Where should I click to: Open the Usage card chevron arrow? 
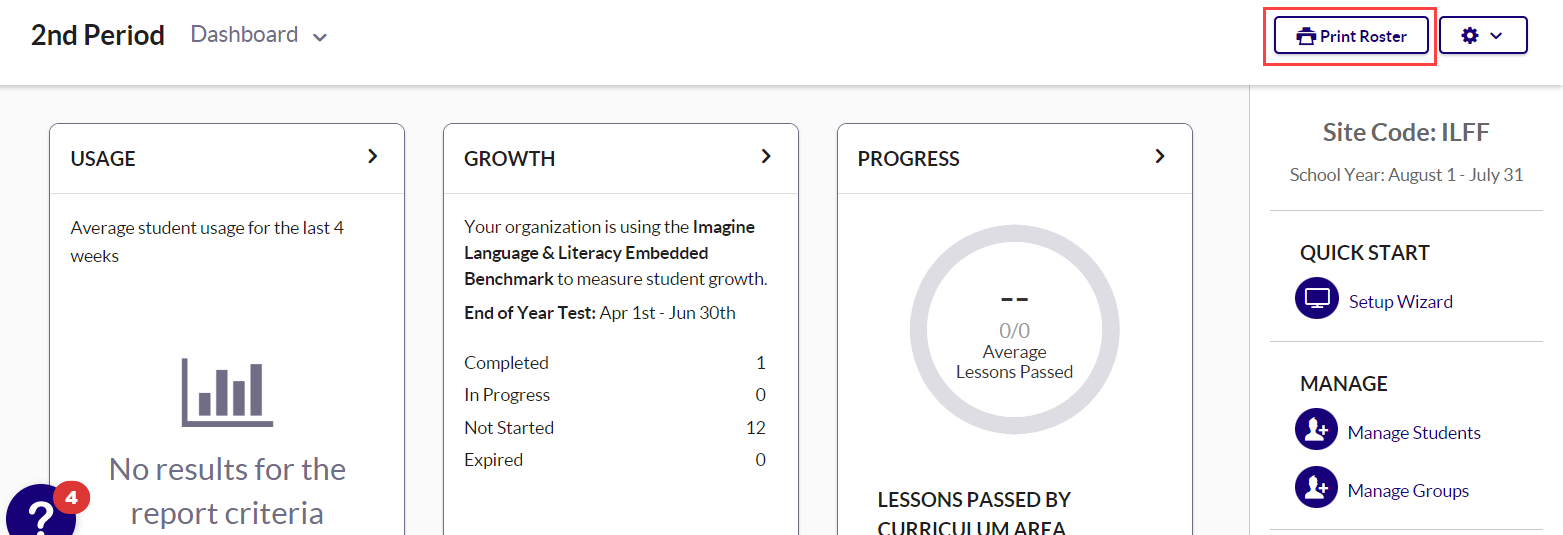pos(372,156)
